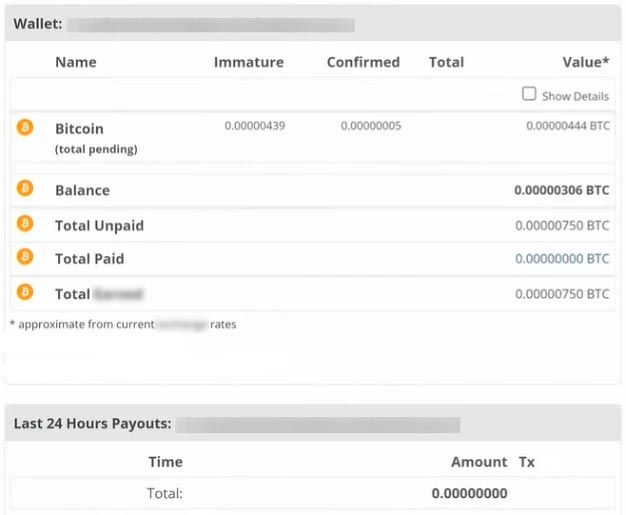Click the Bitcoin icon in the total pending row
Viewport: 626px width, 515px height.
(25, 128)
